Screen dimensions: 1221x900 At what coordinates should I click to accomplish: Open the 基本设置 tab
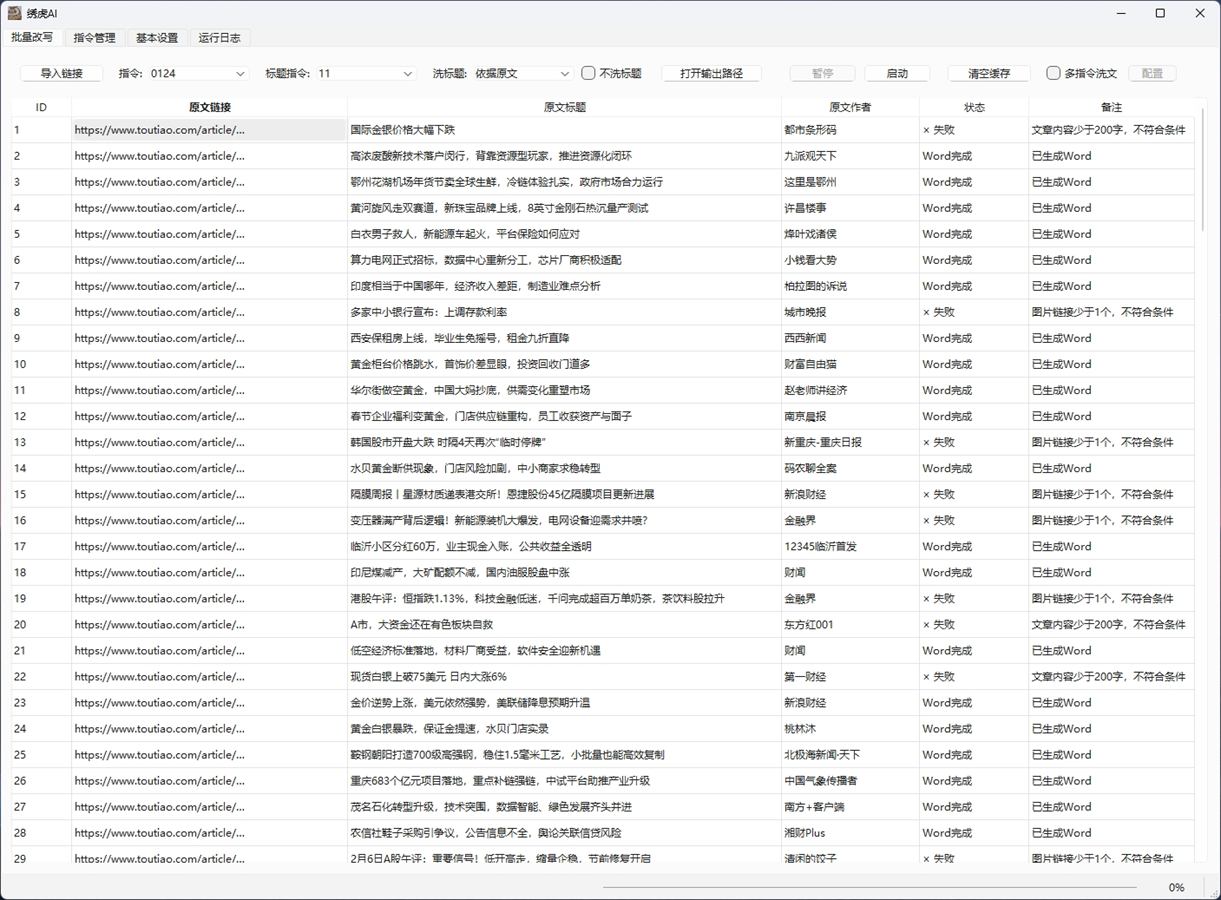point(157,38)
